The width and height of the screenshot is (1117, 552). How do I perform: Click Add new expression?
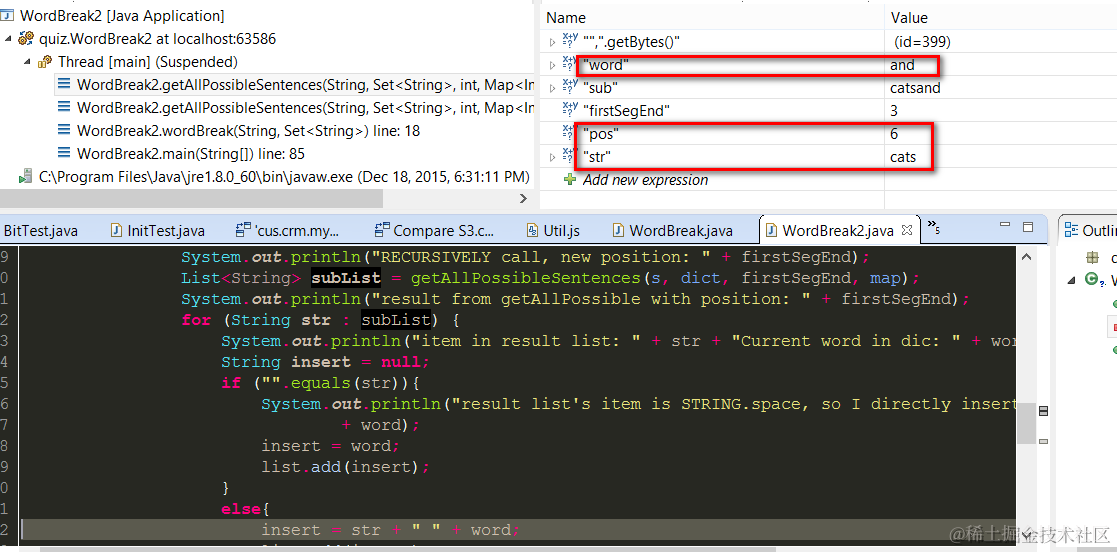[x=645, y=179]
